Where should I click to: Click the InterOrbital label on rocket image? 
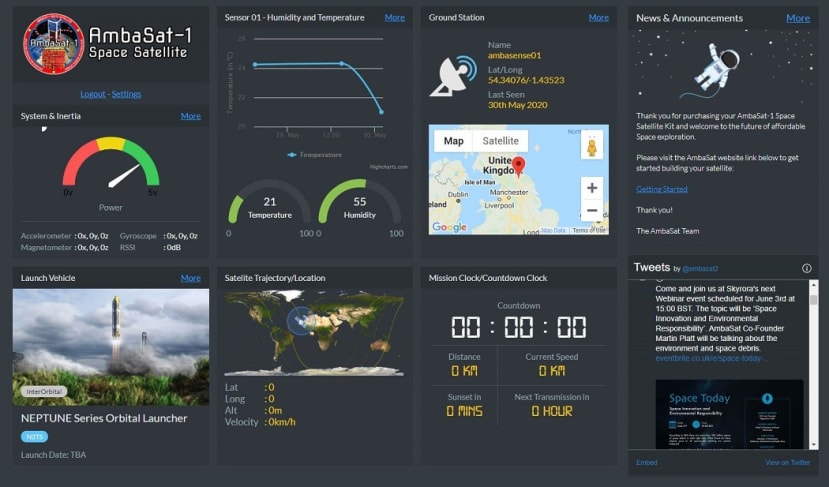click(x=44, y=391)
